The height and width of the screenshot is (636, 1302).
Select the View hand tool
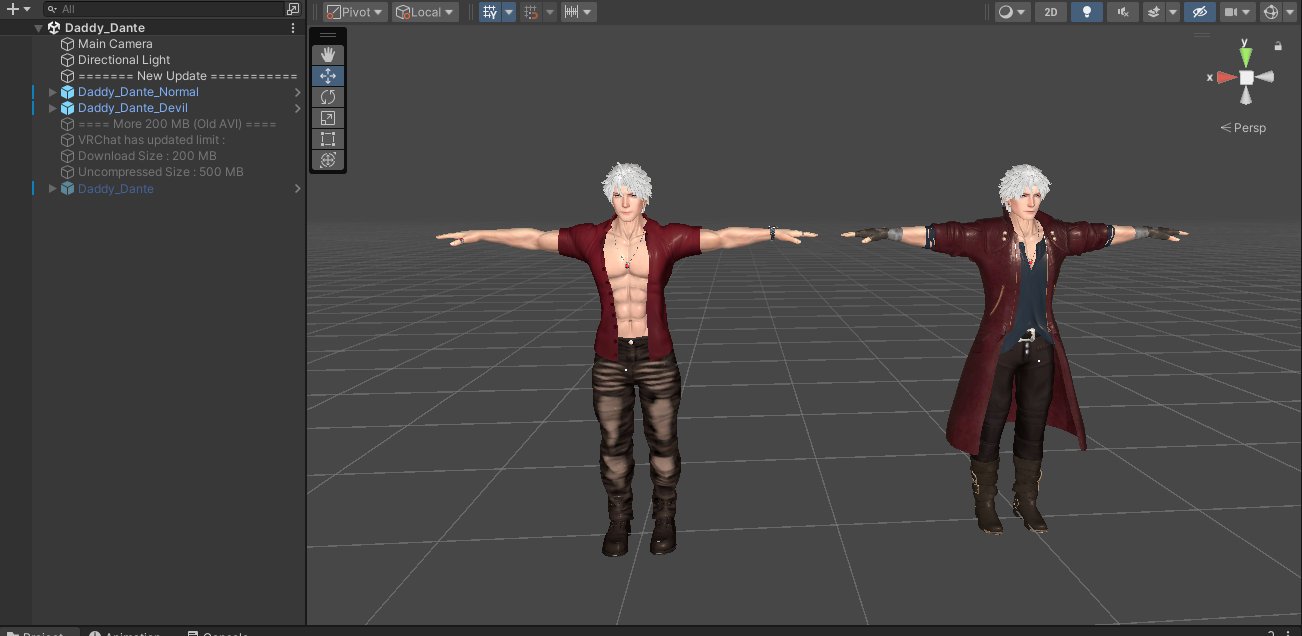click(328, 55)
